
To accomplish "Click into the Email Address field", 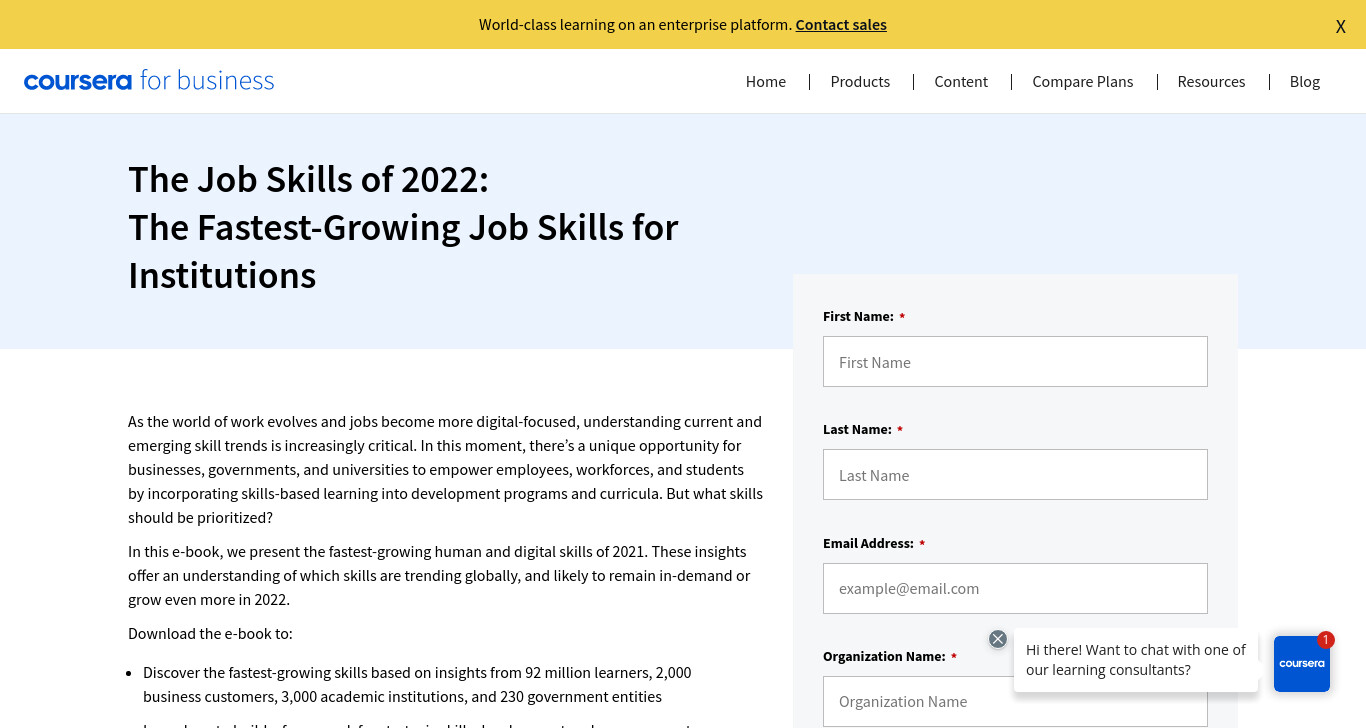I will tap(1015, 588).
